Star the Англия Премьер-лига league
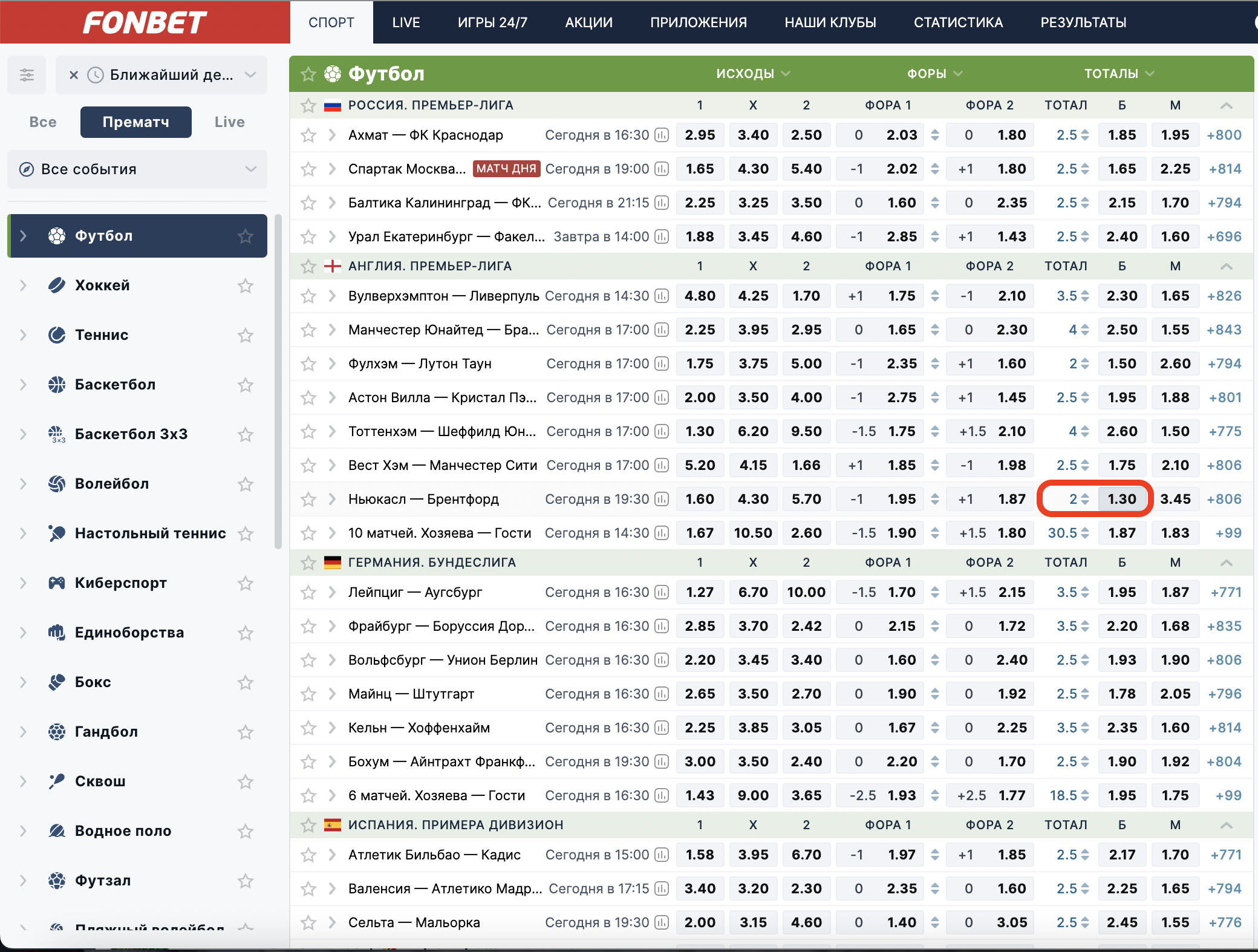 pos(308,266)
